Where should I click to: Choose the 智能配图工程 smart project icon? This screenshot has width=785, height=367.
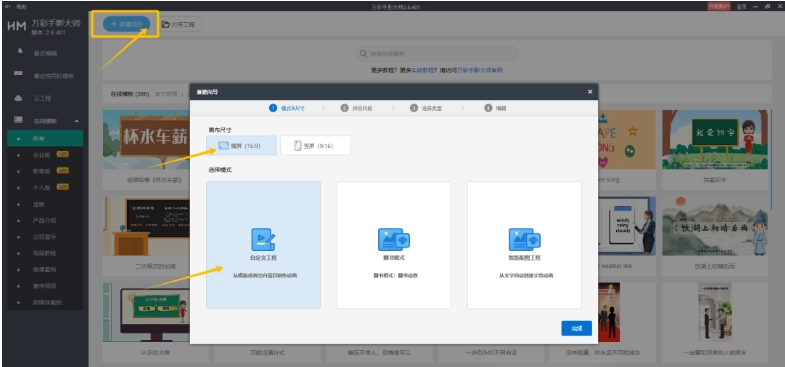[524, 239]
